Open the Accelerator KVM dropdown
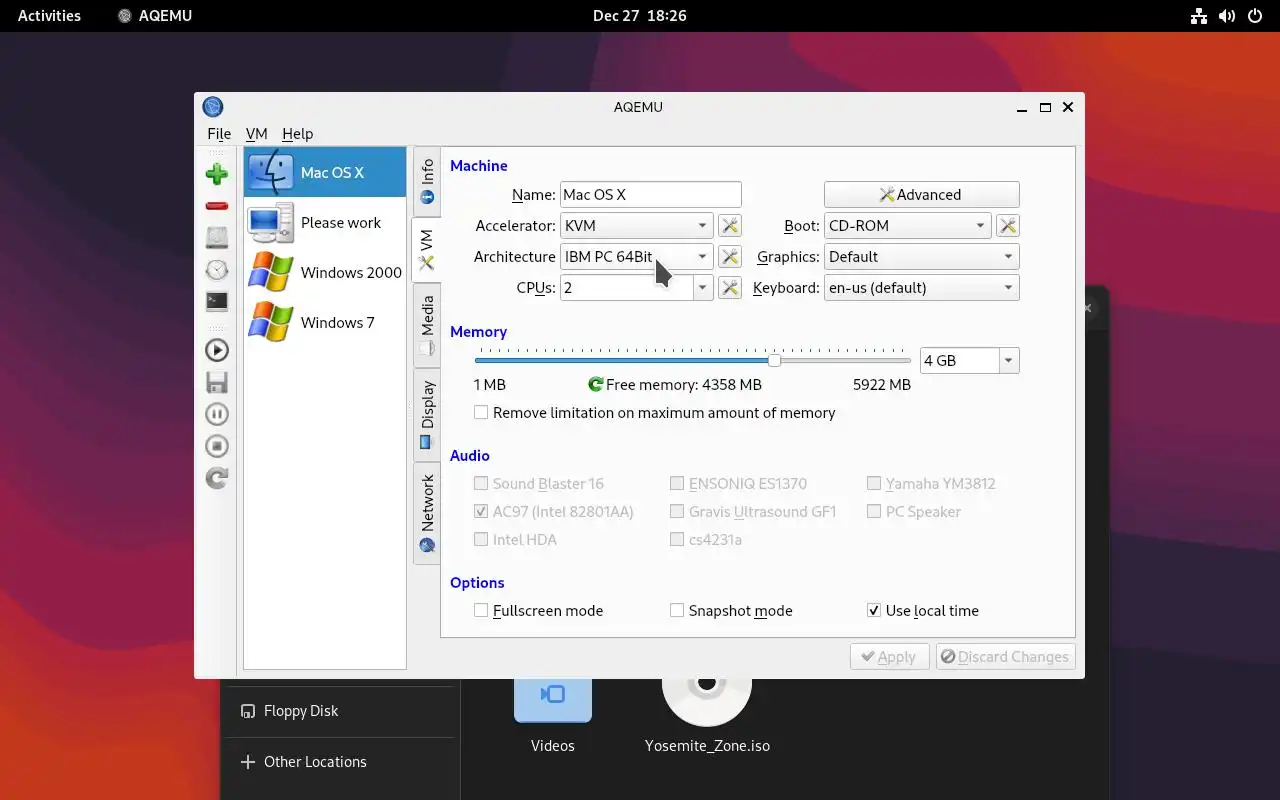Viewport: 1280px width, 800px height. 637,226
